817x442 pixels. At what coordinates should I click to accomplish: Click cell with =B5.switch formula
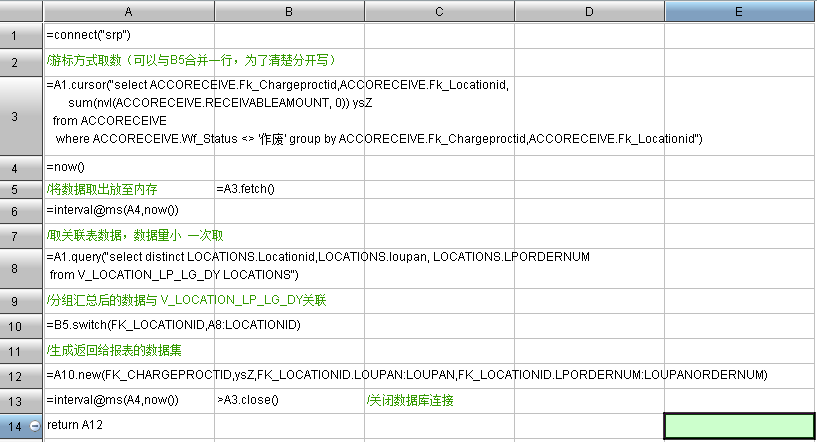pyautogui.click(x=129, y=326)
